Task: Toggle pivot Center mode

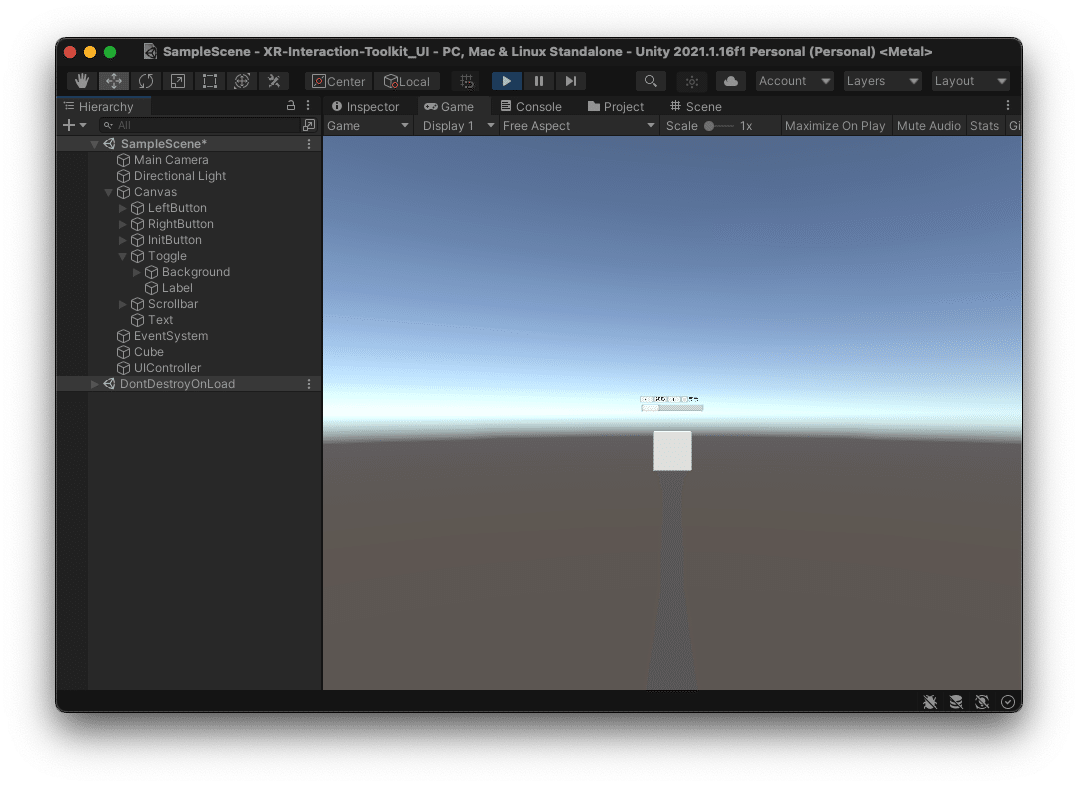Action: [x=339, y=81]
